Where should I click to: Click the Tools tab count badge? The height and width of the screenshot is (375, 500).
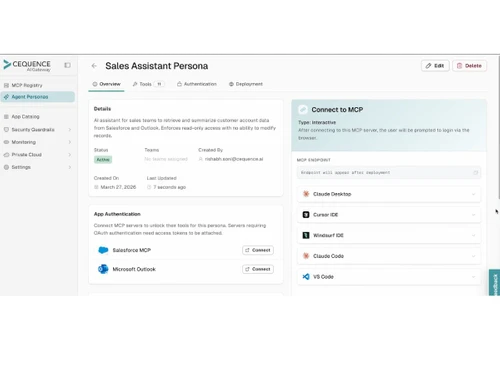pyautogui.click(x=159, y=84)
